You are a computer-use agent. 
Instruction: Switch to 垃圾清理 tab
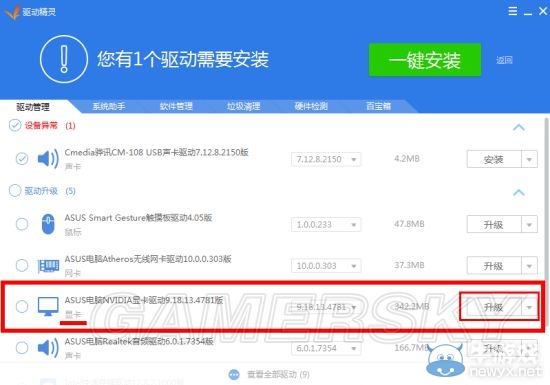click(x=243, y=106)
